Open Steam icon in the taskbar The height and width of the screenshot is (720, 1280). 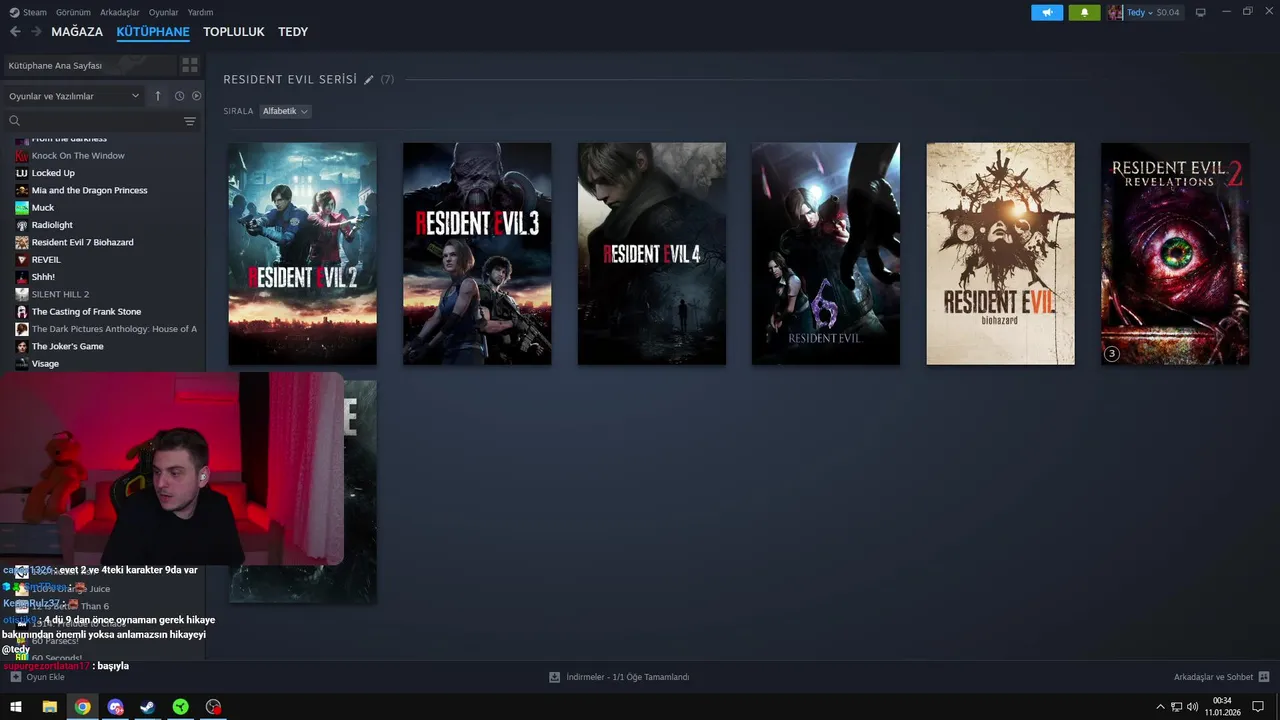point(147,707)
